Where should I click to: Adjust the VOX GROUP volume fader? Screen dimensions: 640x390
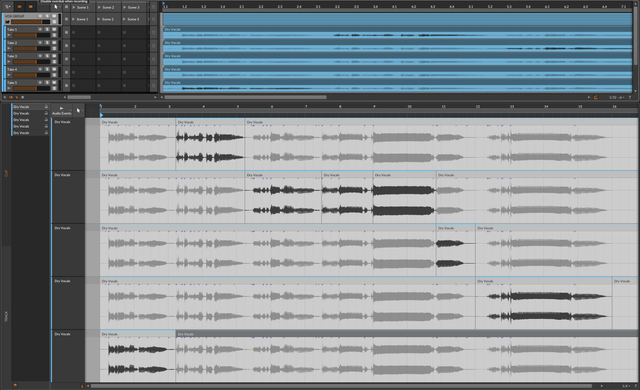tap(30, 22)
